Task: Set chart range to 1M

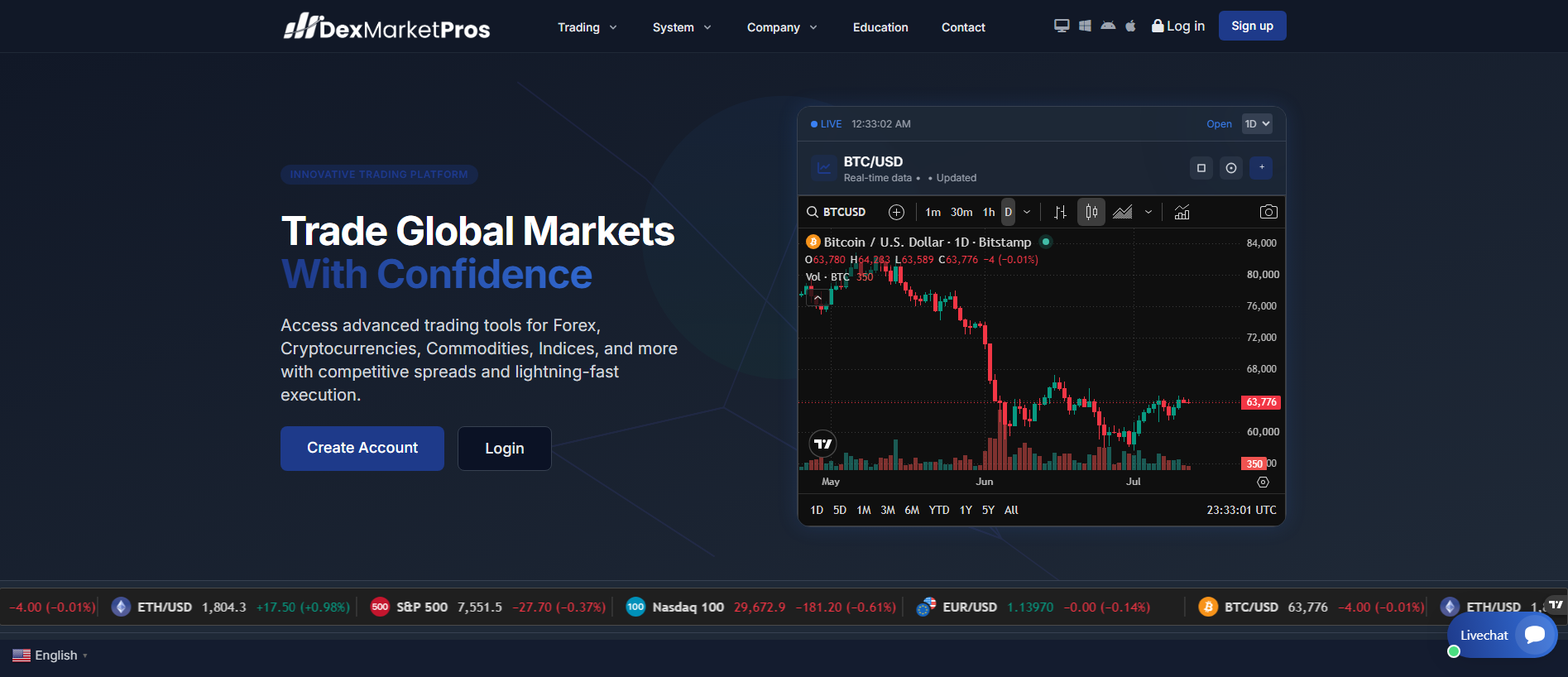Action: [x=864, y=510]
